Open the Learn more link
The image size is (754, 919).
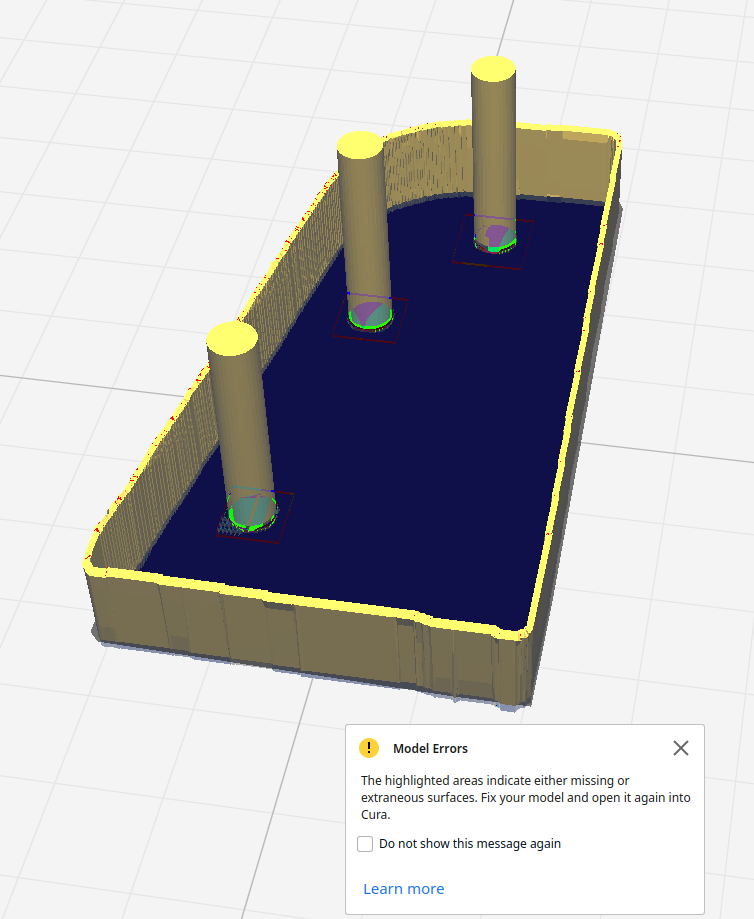coord(403,889)
